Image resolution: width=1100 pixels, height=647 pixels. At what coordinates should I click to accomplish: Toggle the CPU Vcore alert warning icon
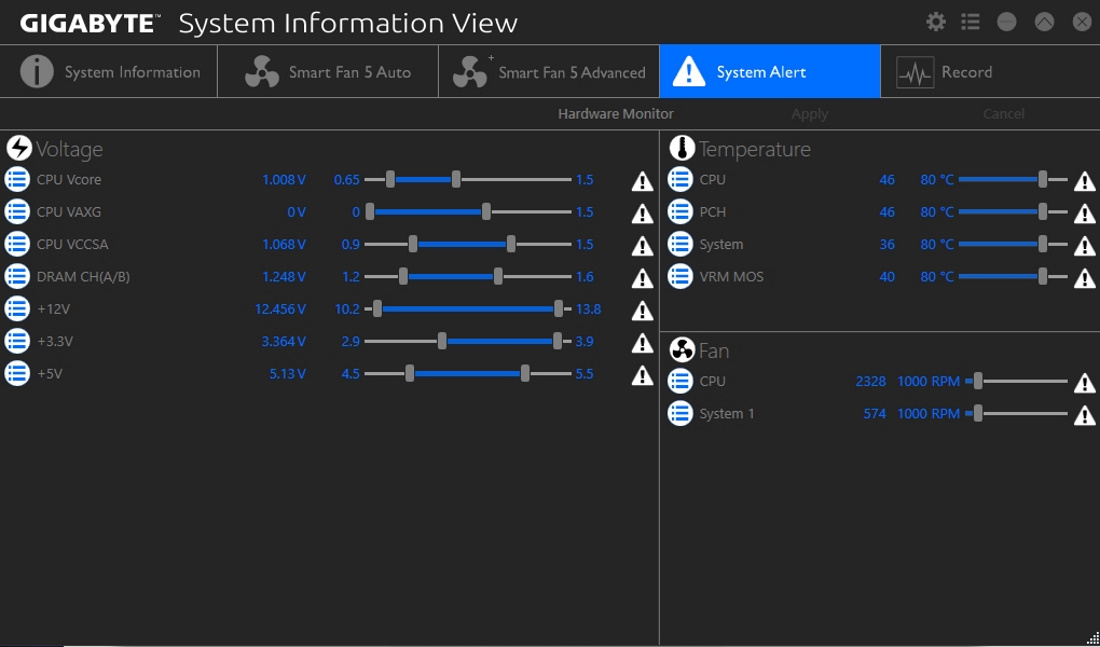[x=642, y=181]
